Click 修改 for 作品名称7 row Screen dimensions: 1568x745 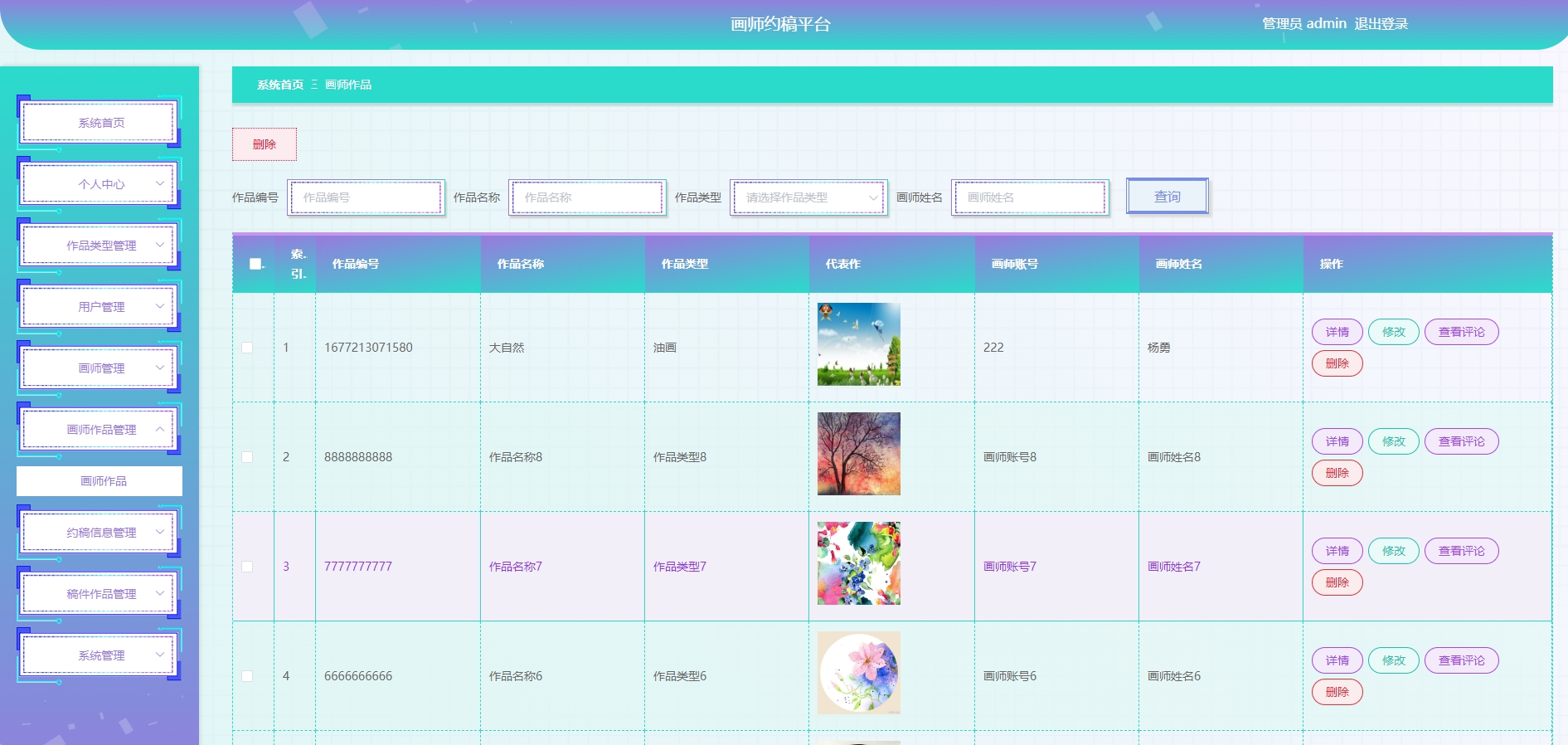pos(1394,551)
